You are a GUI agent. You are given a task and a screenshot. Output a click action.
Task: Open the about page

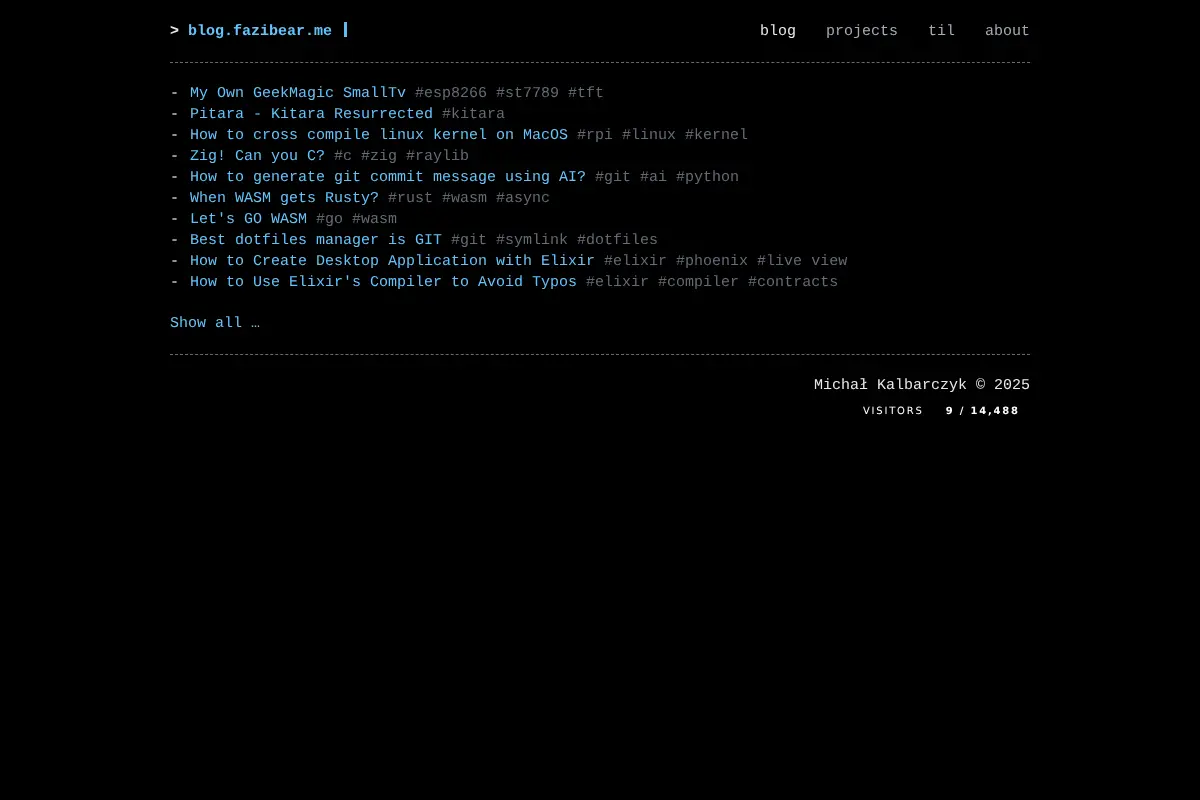(1007, 31)
